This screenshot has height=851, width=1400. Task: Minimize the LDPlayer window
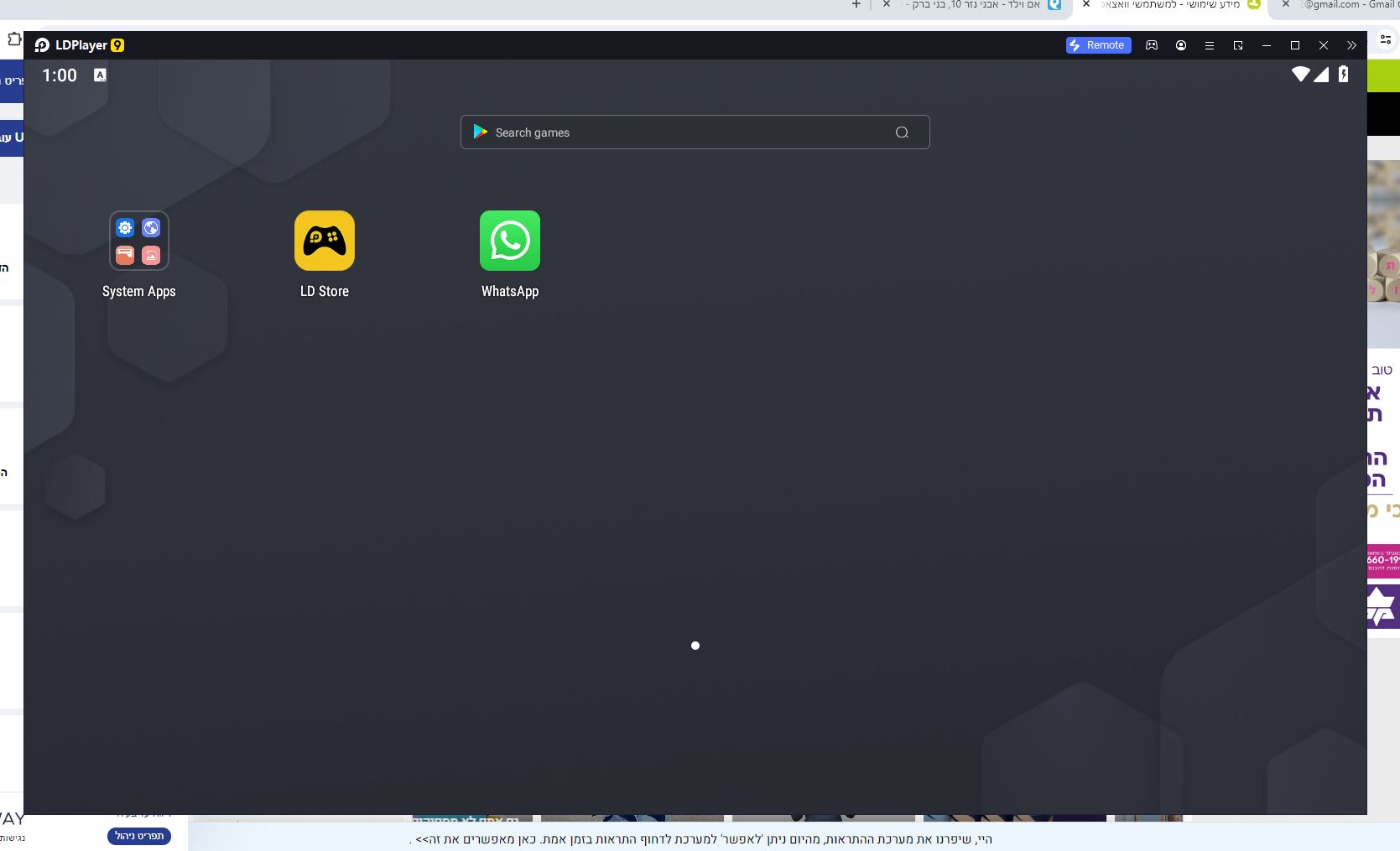[x=1267, y=45]
